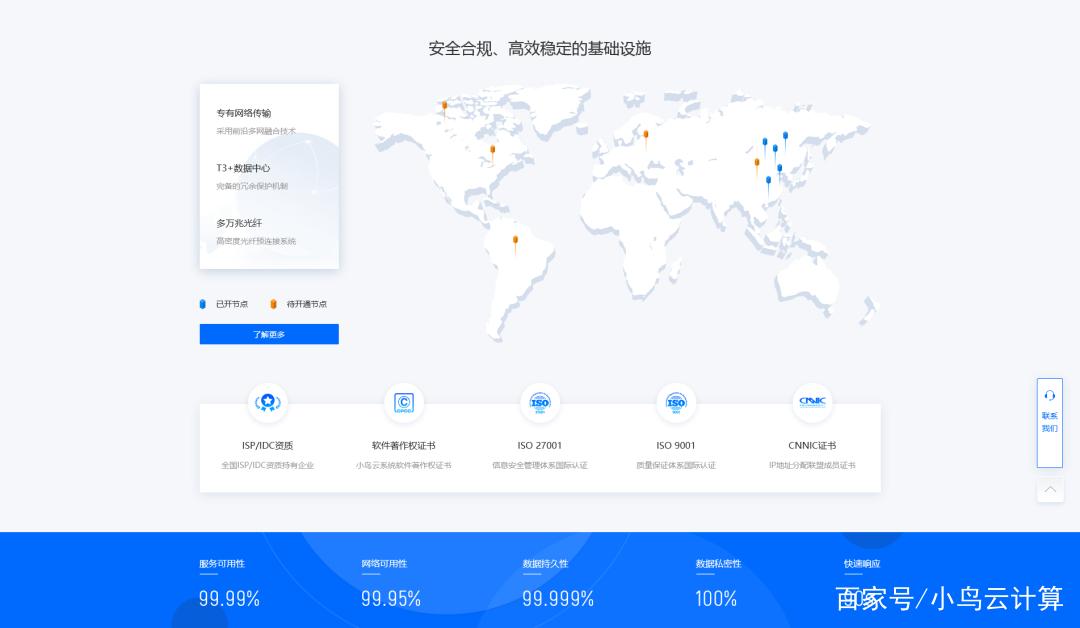
Task: Click the 99.95% 网络可用性 value
Action: [391, 598]
